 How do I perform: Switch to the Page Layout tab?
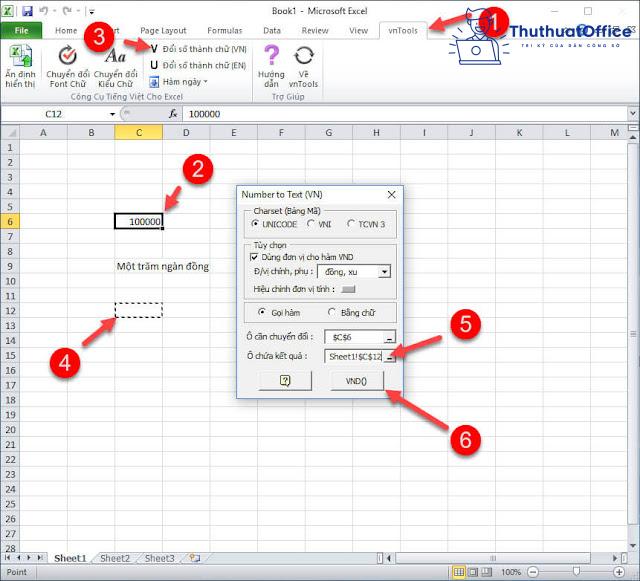[x=163, y=31]
